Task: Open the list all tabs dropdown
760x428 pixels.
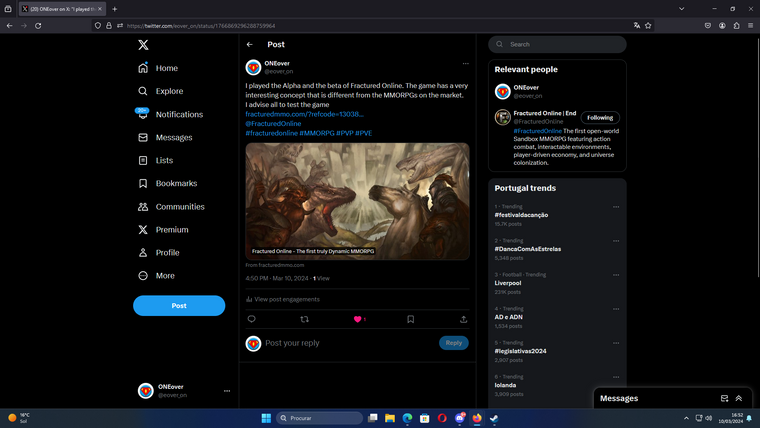Action: coord(681,9)
